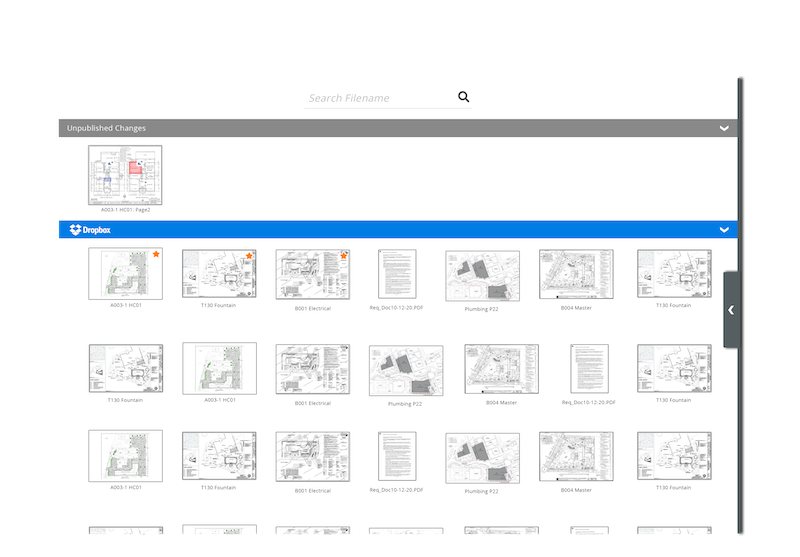Screen dimensions: 800x557
Task: Open Plumbing P22 thumbnail in second Dropbox row
Action: coord(406,371)
